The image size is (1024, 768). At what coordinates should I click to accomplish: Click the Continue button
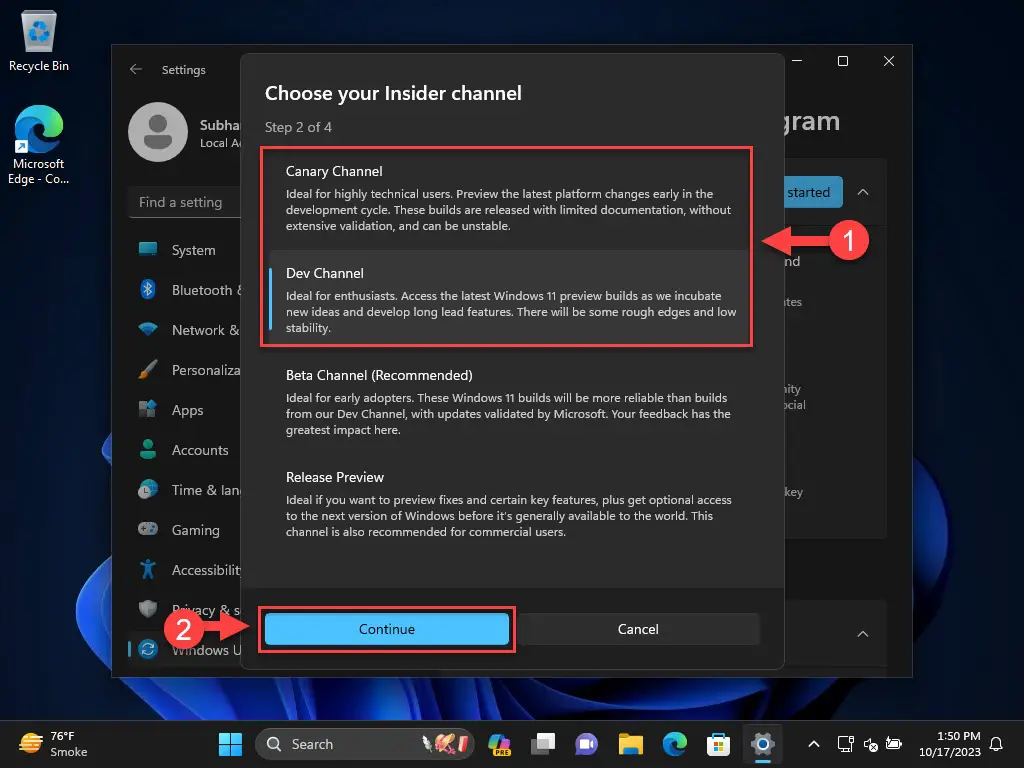(387, 629)
